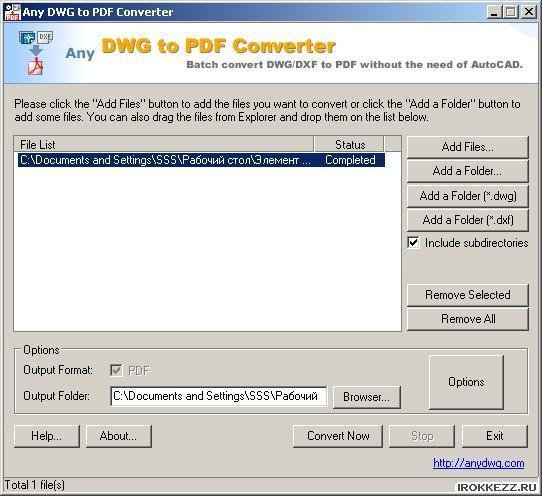Open the Add Files dialog
This screenshot has width=542, height=496.
tap(468, 147)
